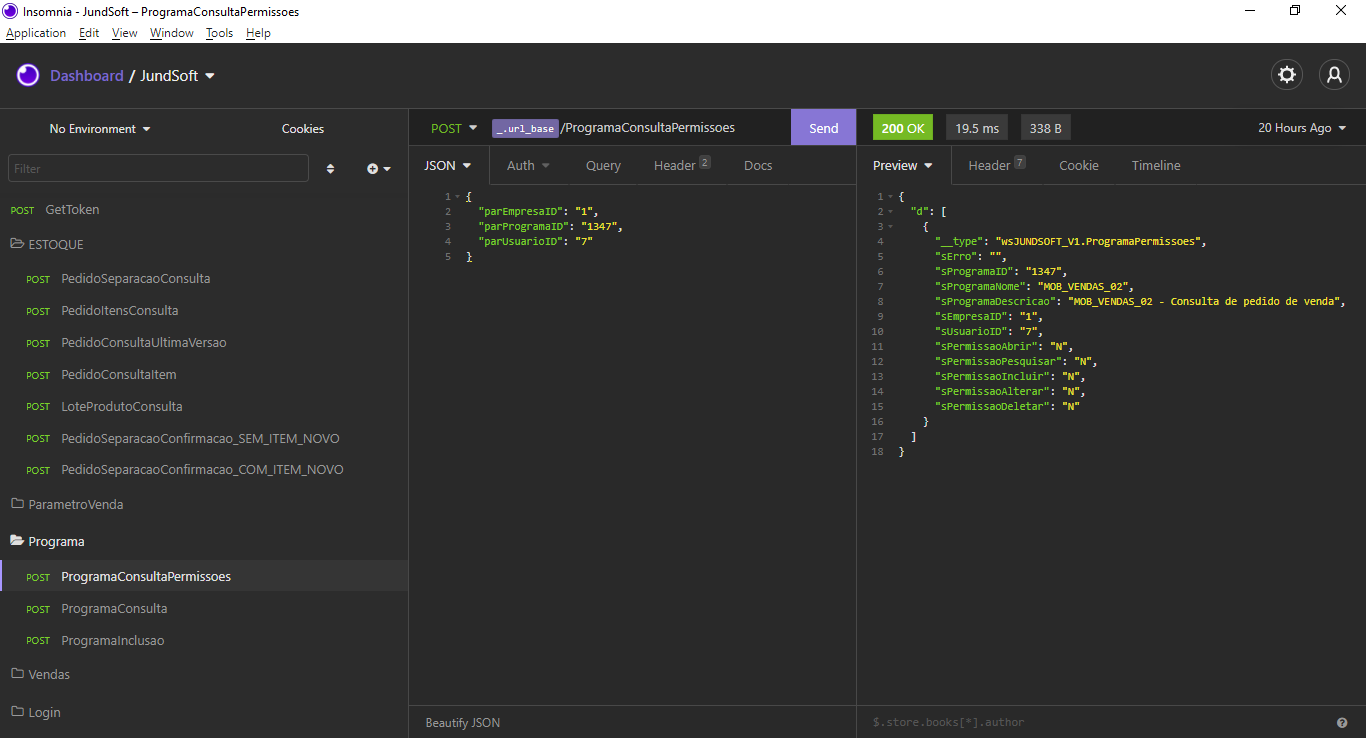The width and height of the screenshot is (1366, 738).
Task: Click the "sProgramaDescricao" line in response
Action: 1141,301
